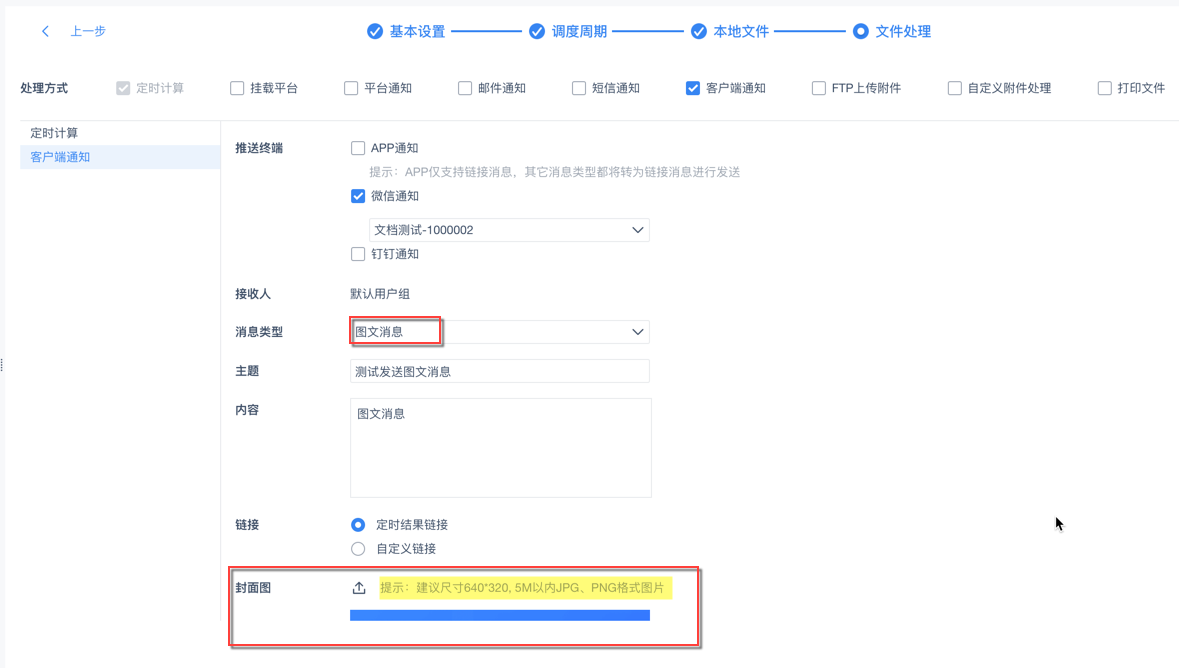Enable the 挂载平台 checkbox
Image resolution: width=1179 pixels, height=668 pixels.
coord(237,88)
